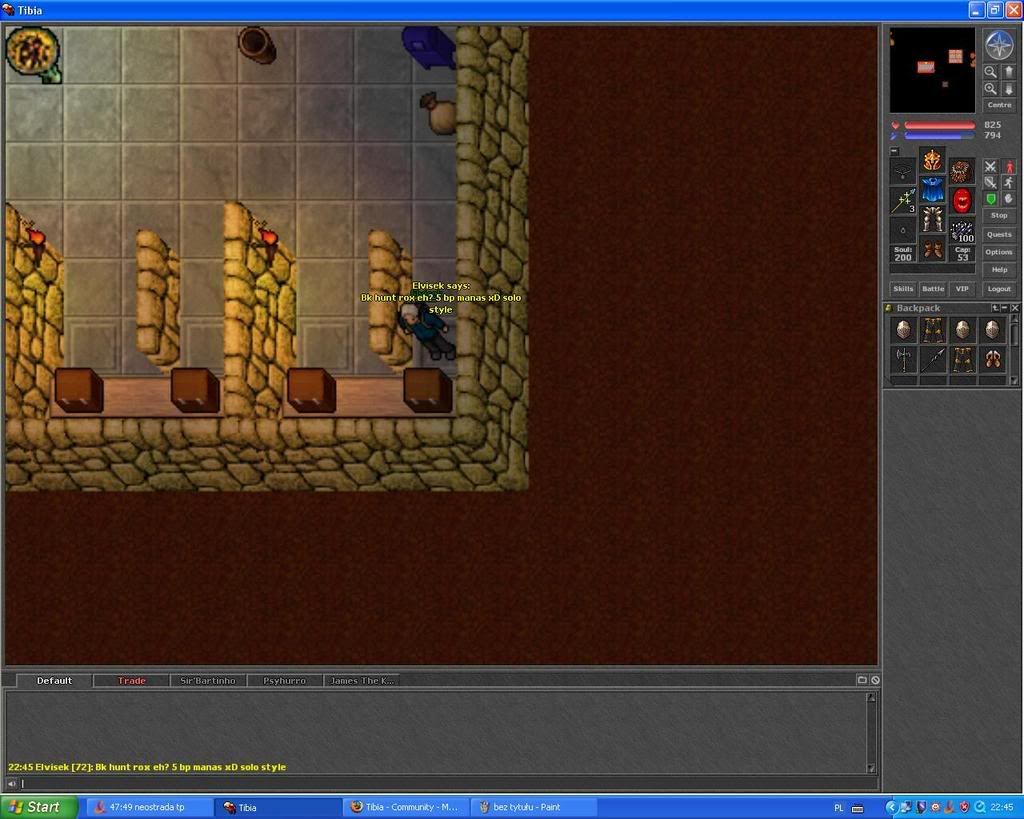Open the VIP list panel
The width and height of the screenshot is (1024, 819).
[962, 289]
